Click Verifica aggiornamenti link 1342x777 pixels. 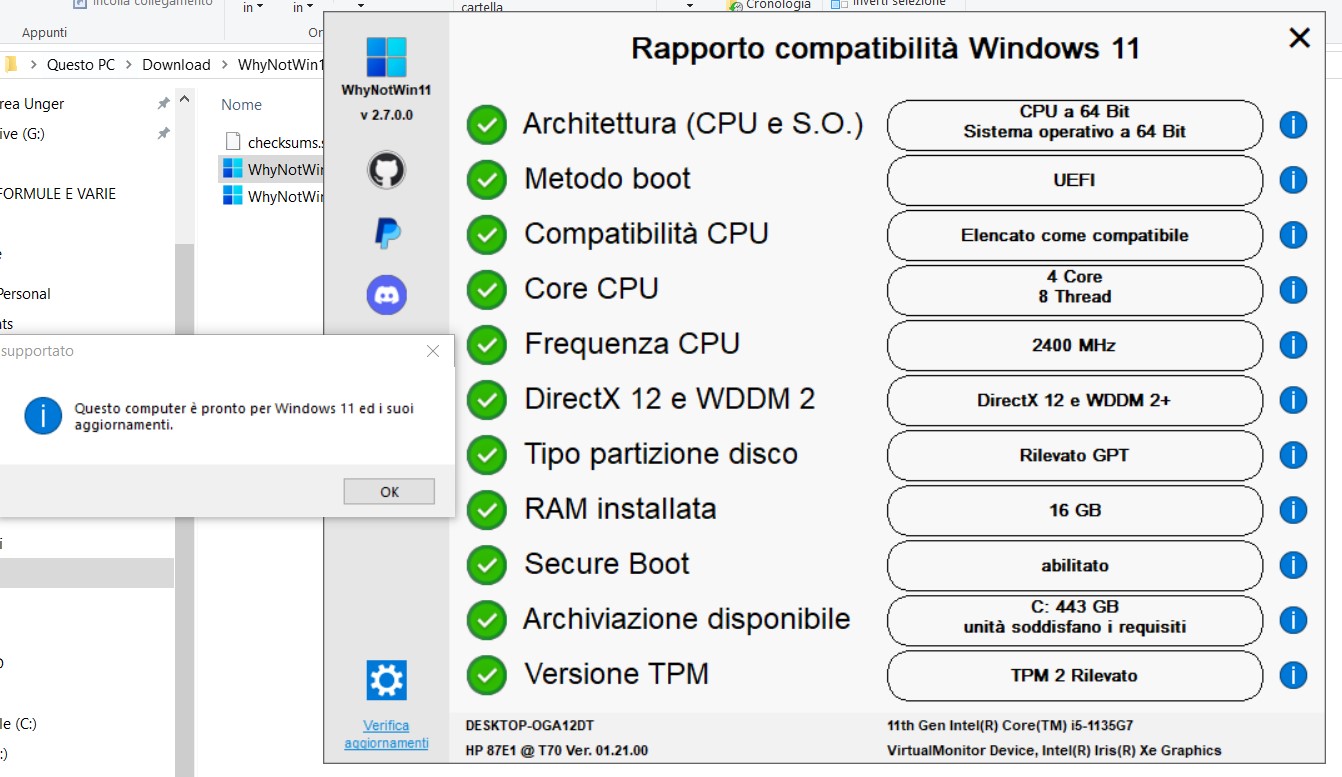coord(386,734)
